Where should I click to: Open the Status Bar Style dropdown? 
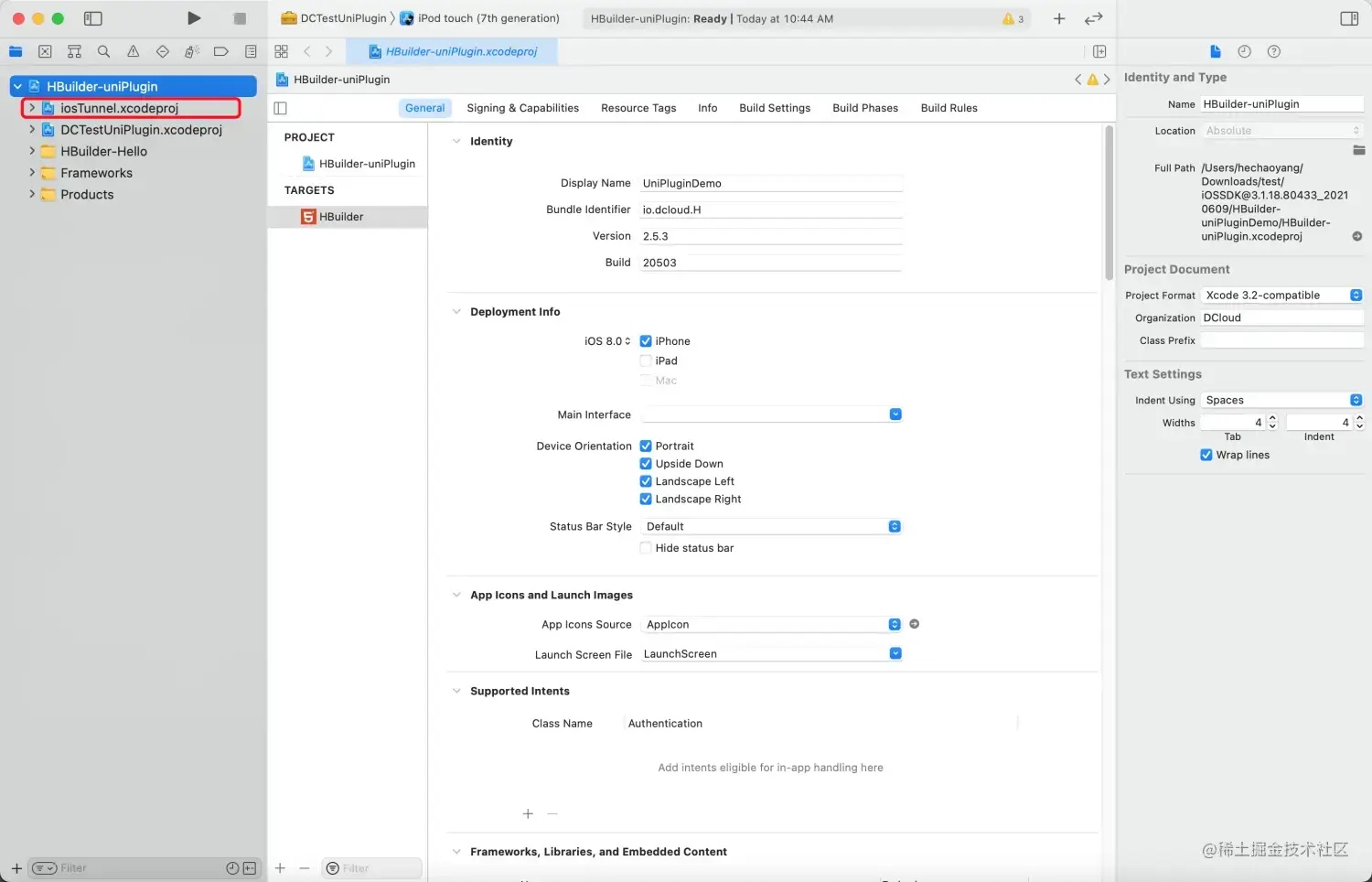click(x=771, y=526)
